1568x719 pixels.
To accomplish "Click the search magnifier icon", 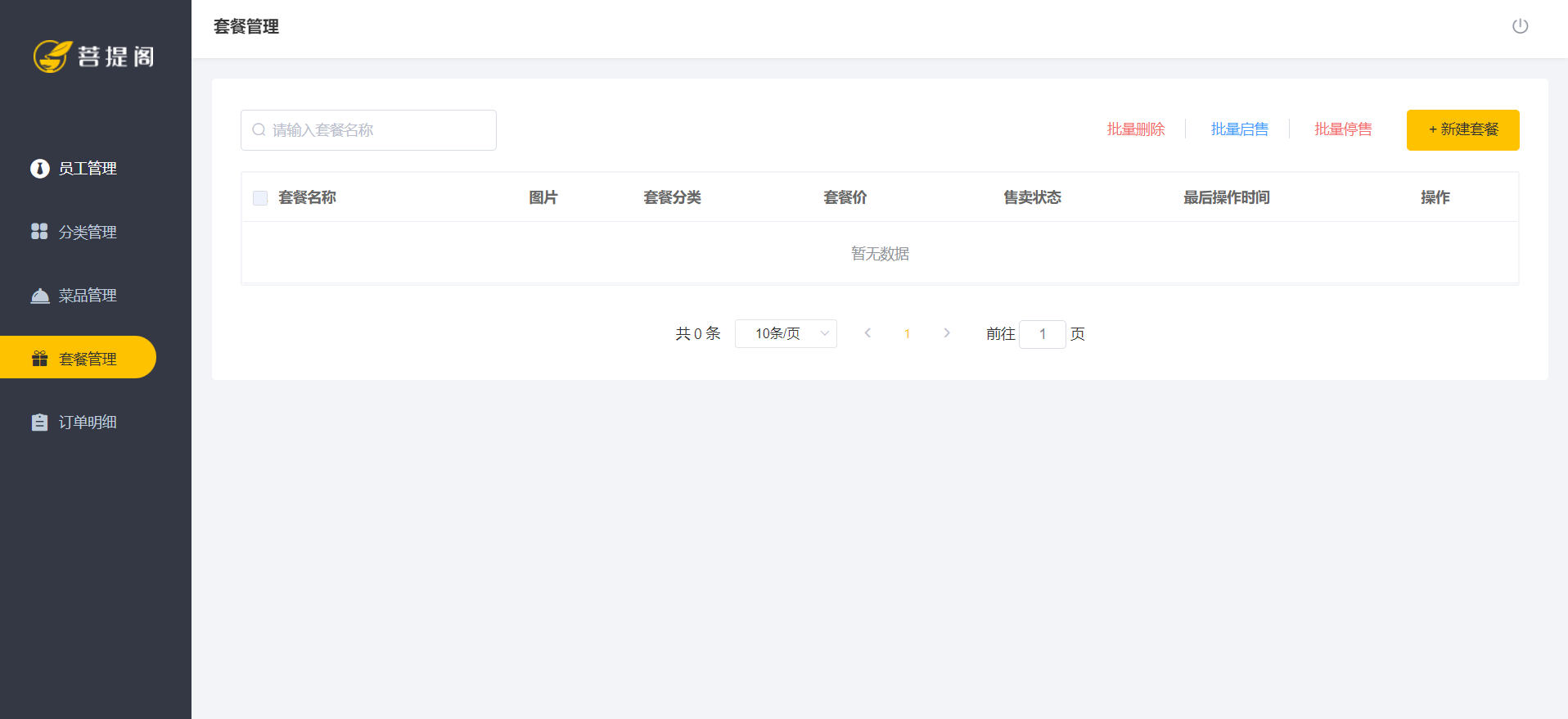I will tap(259, 129).
